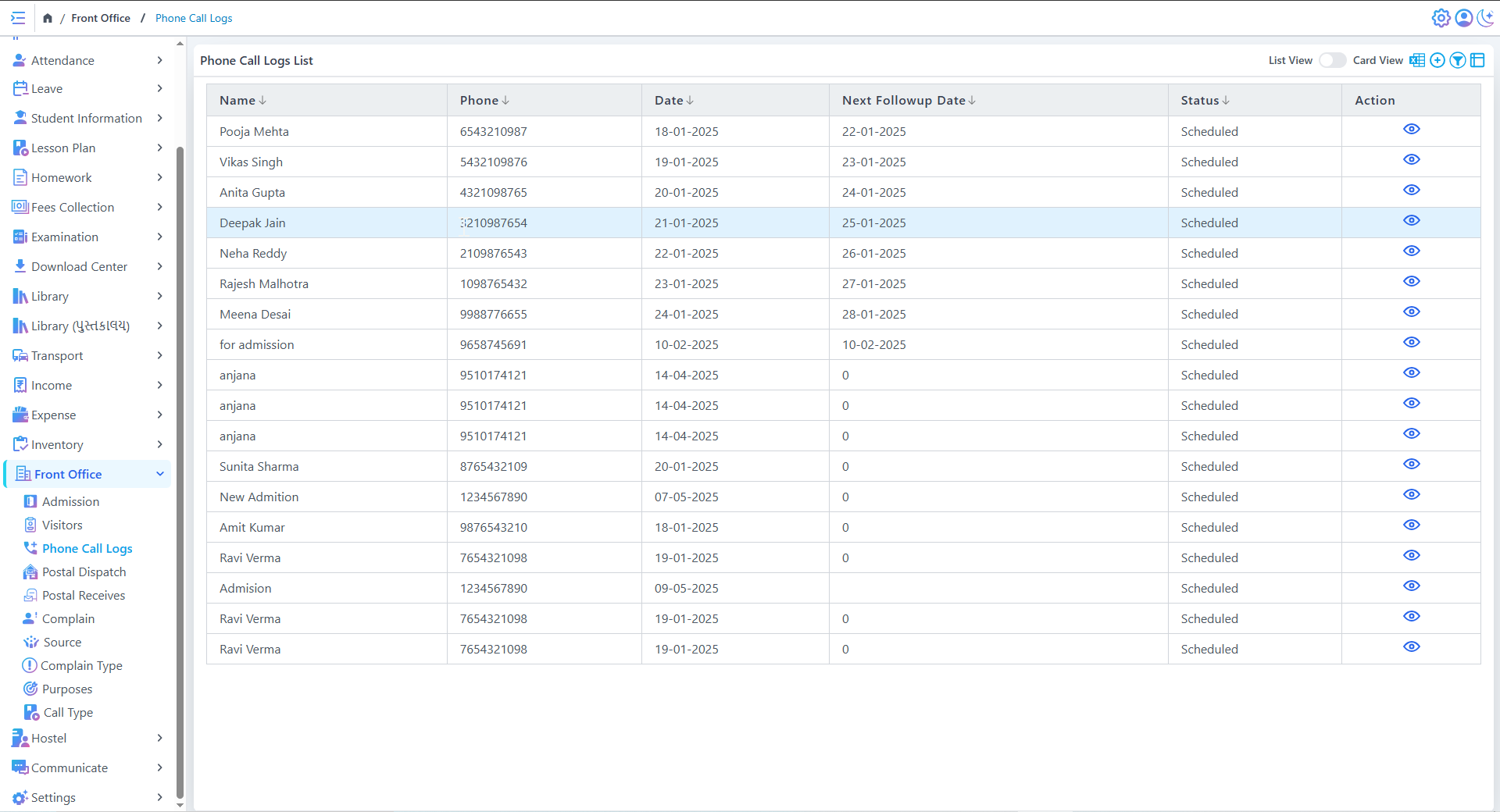Click the home icon in breadcrumb
1500x812 pixels.
(x=48, y=18)
